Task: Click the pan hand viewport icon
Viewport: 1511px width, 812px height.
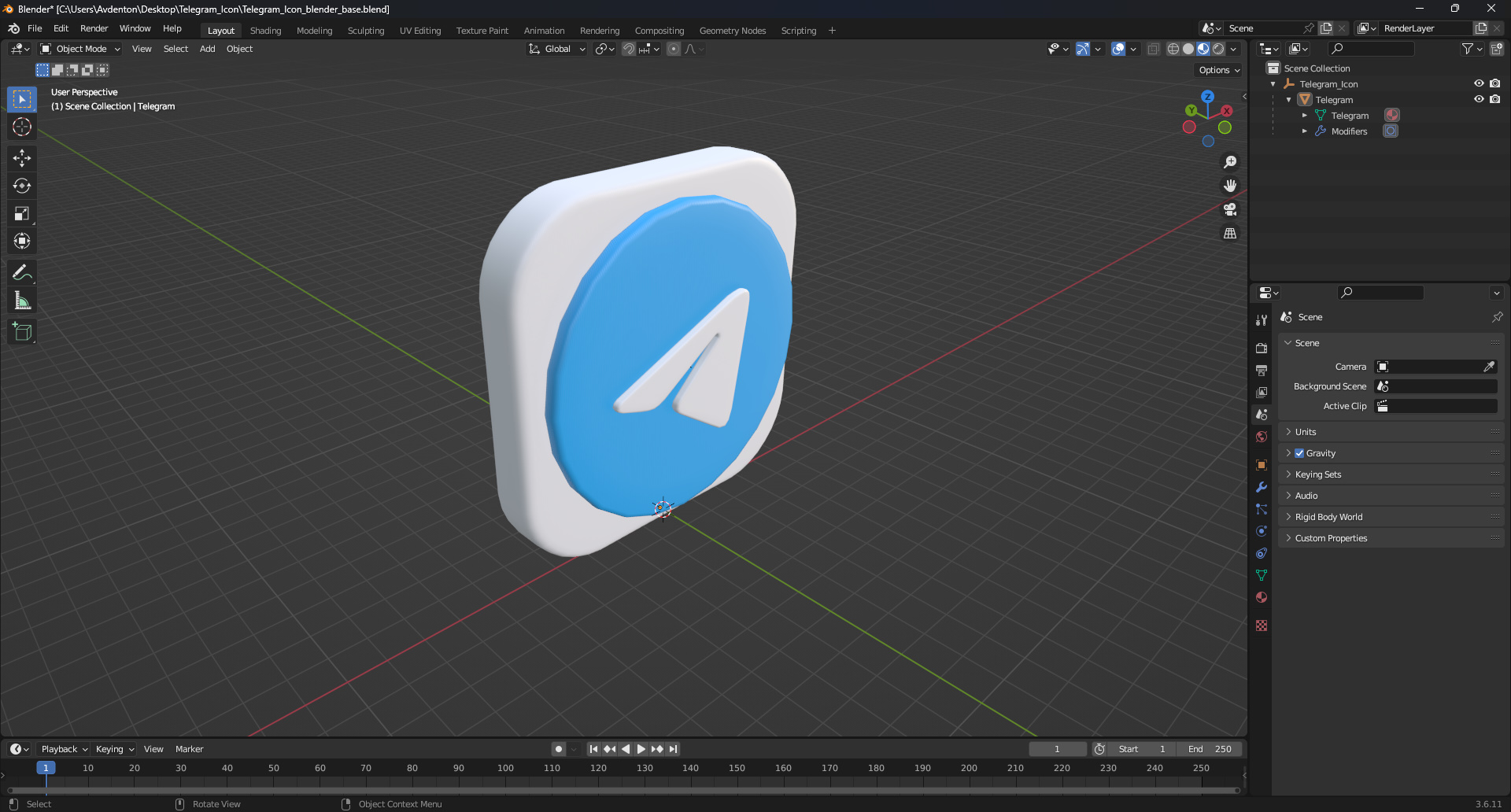Action: 1230,186
